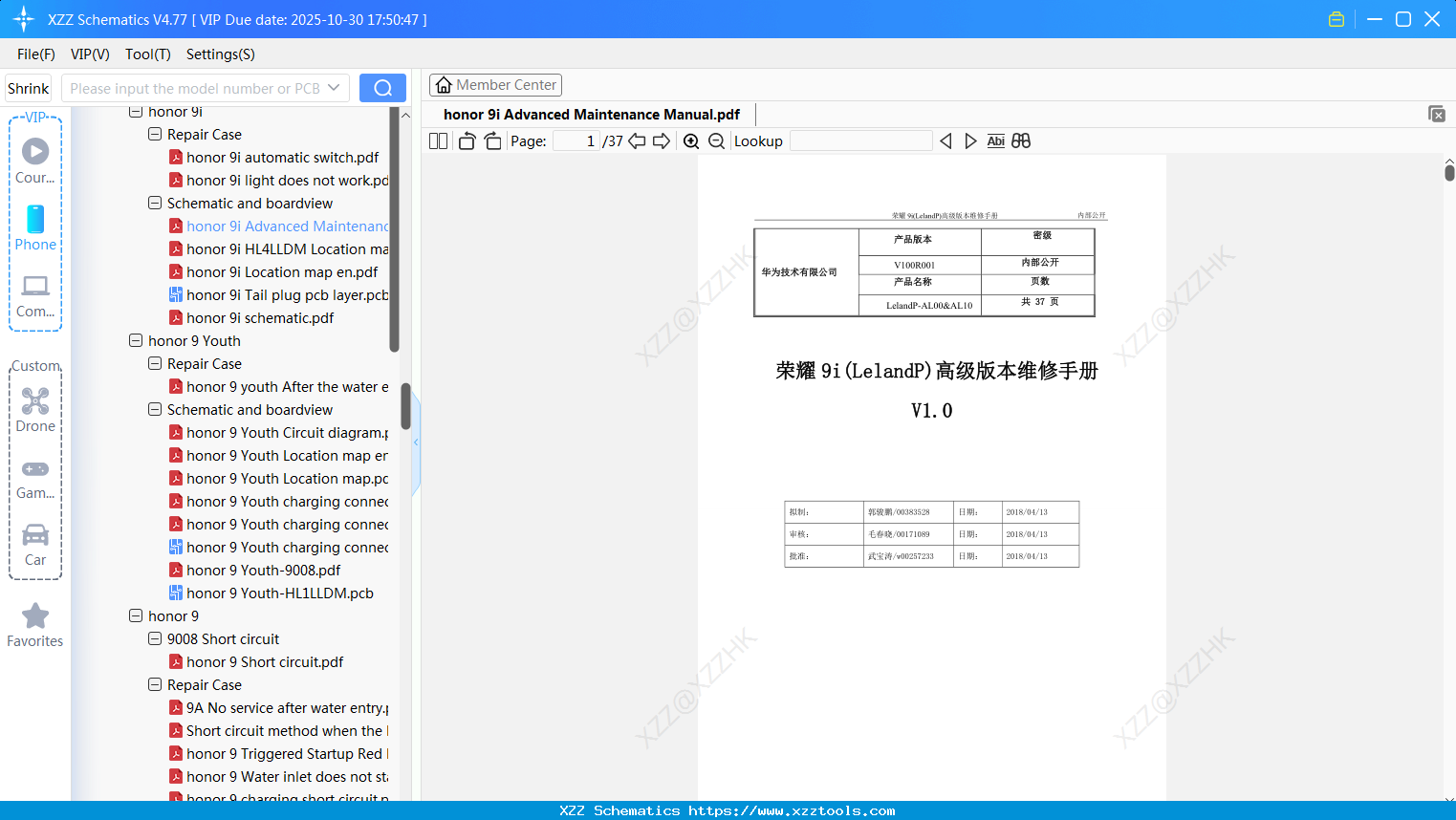
Task: Open the Favorites star
Action: click(x=35, y=626)
